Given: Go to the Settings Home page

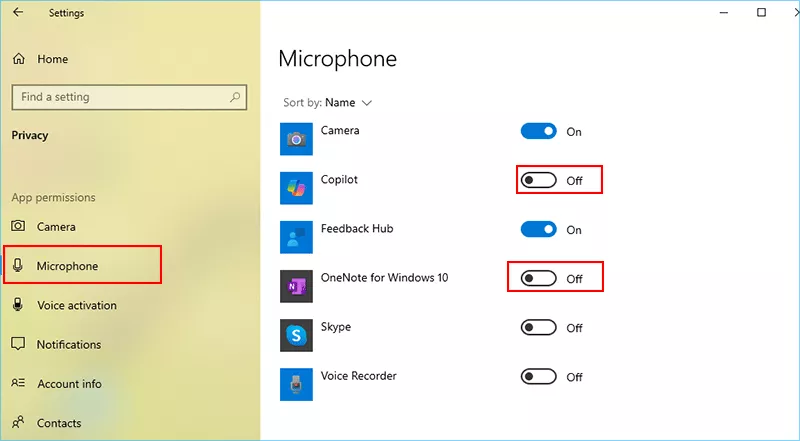Looking at the screenshot, I should (52, 59).
